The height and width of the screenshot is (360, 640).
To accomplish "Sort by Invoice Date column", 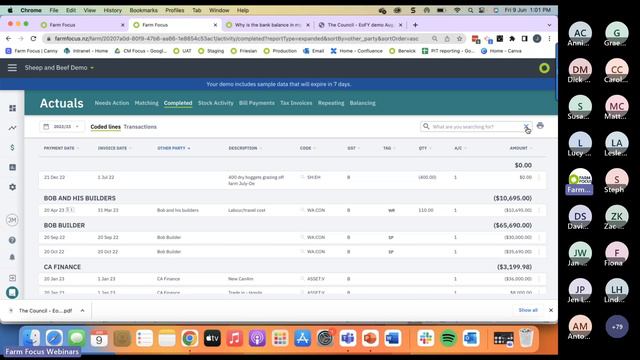I will coord(114,148).
